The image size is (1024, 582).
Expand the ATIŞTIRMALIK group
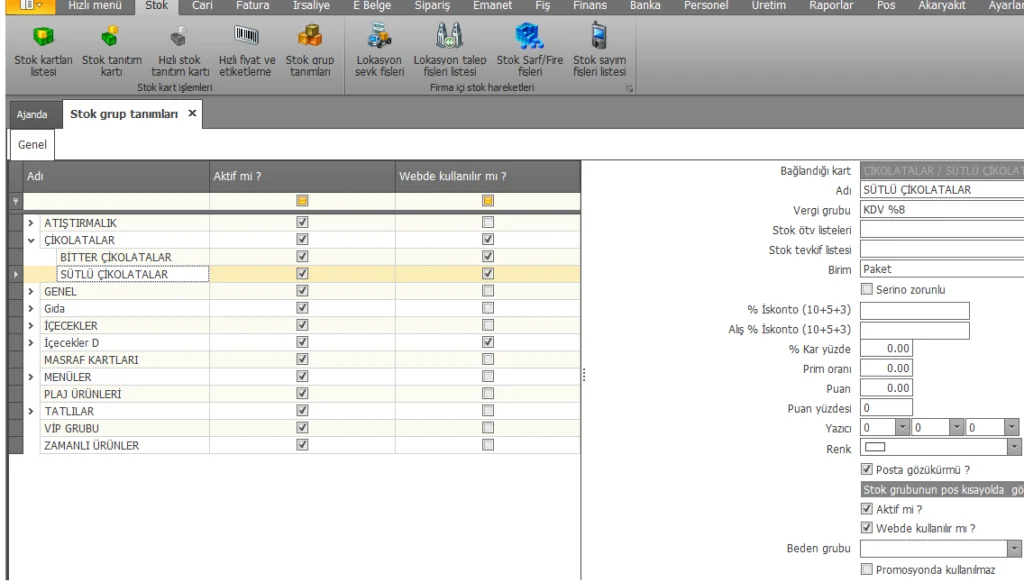[31, 223]
